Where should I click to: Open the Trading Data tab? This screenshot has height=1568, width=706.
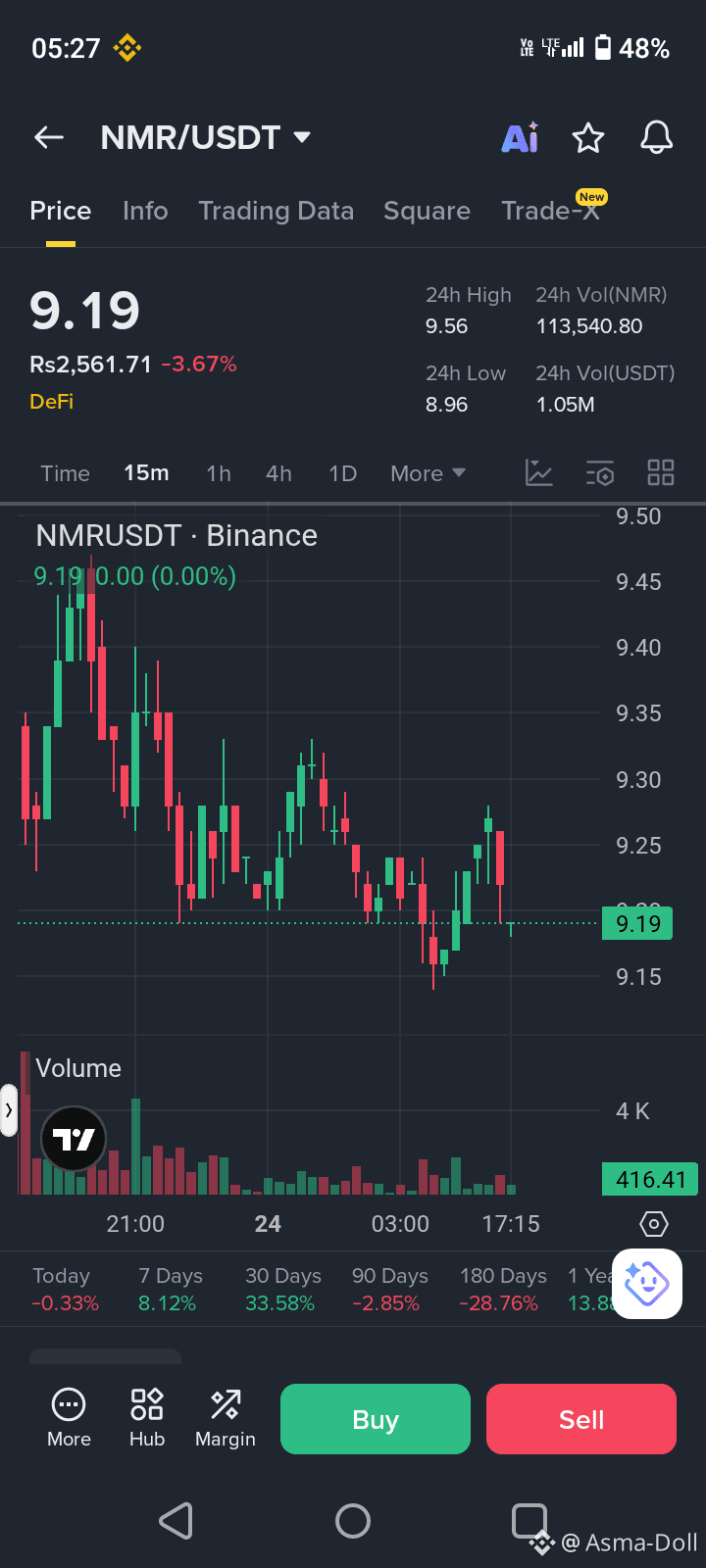[276, 211]
